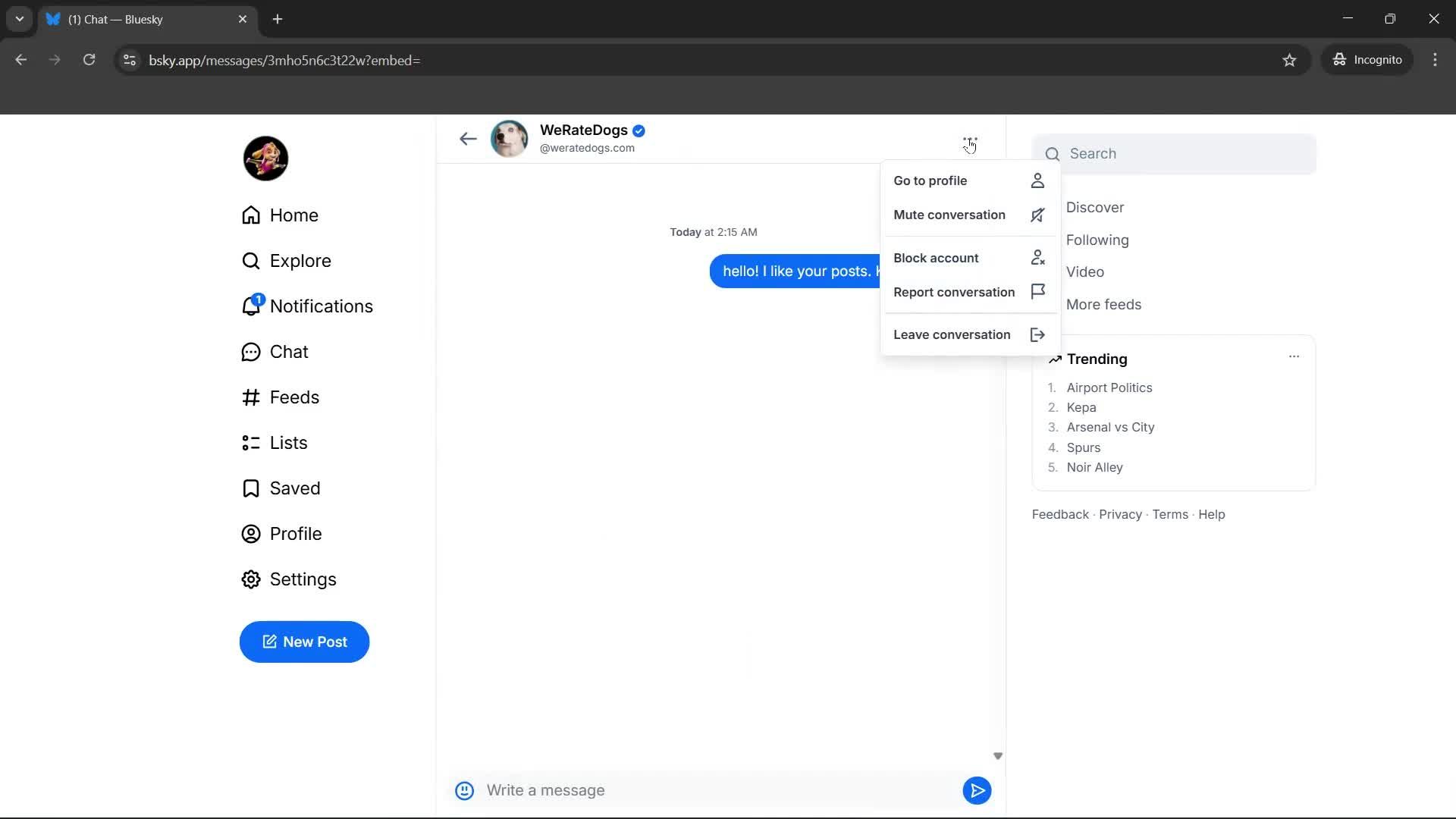Open the emoji picker in message box
This screenshot has height=819, width=1456.
(464, 790)
